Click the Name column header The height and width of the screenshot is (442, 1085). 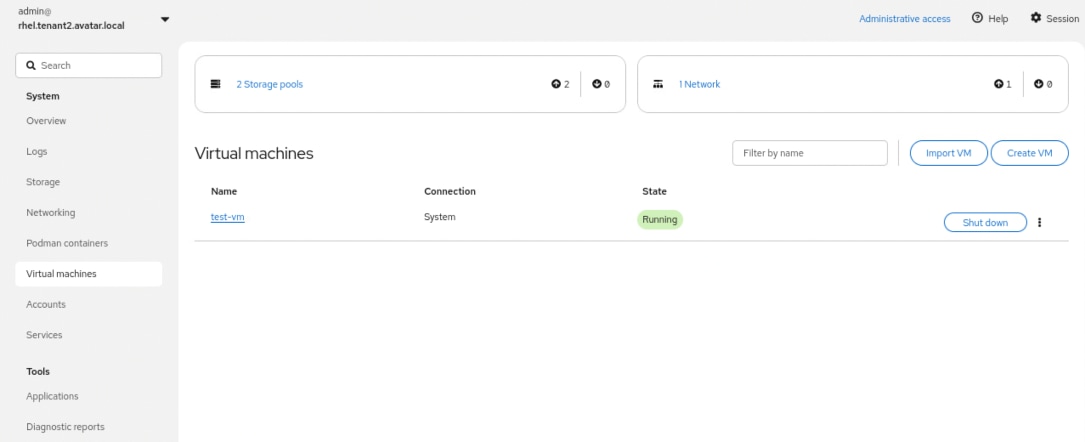(224, 192)
